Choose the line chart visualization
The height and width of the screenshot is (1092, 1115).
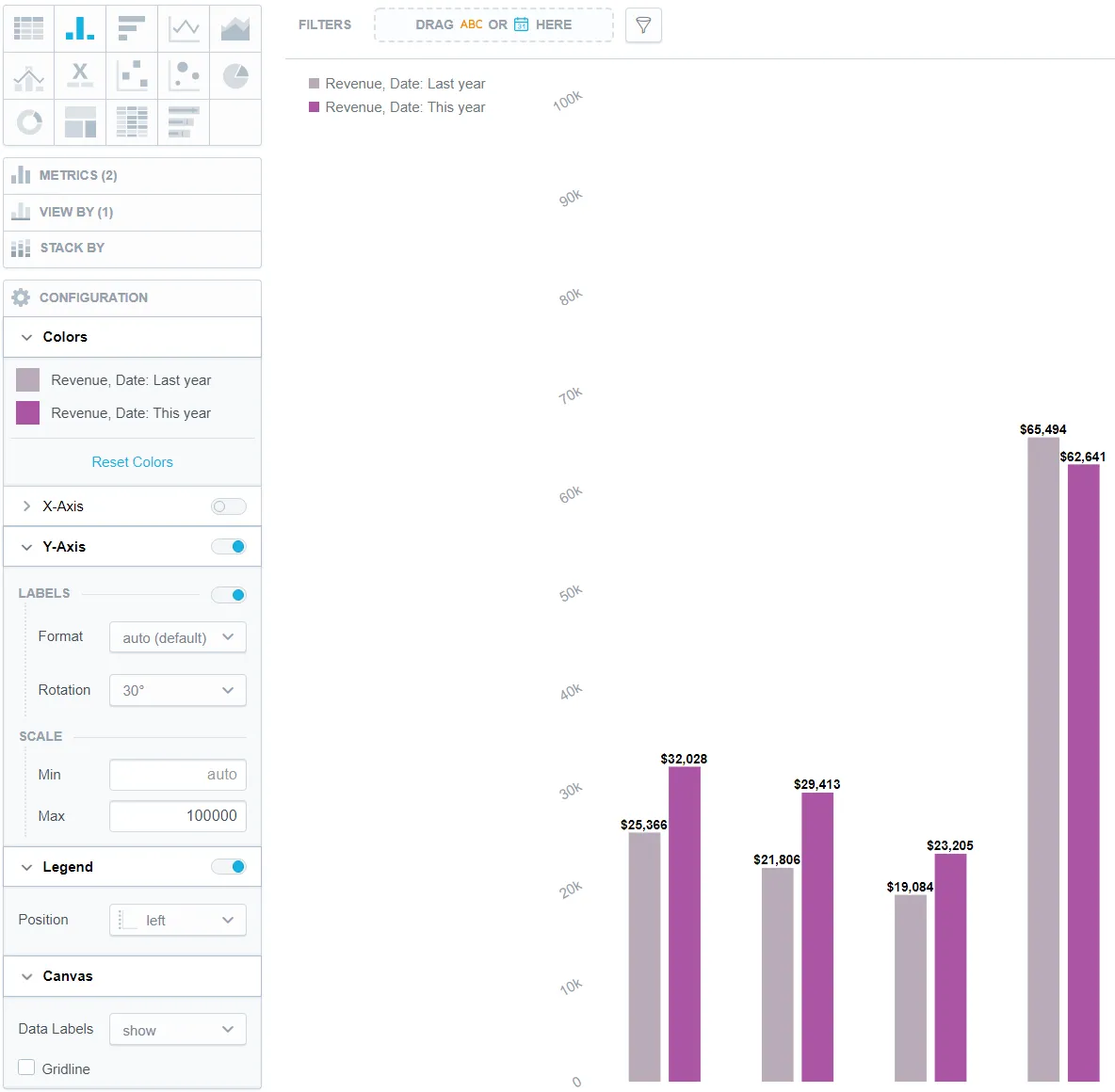tap(184, 28)
